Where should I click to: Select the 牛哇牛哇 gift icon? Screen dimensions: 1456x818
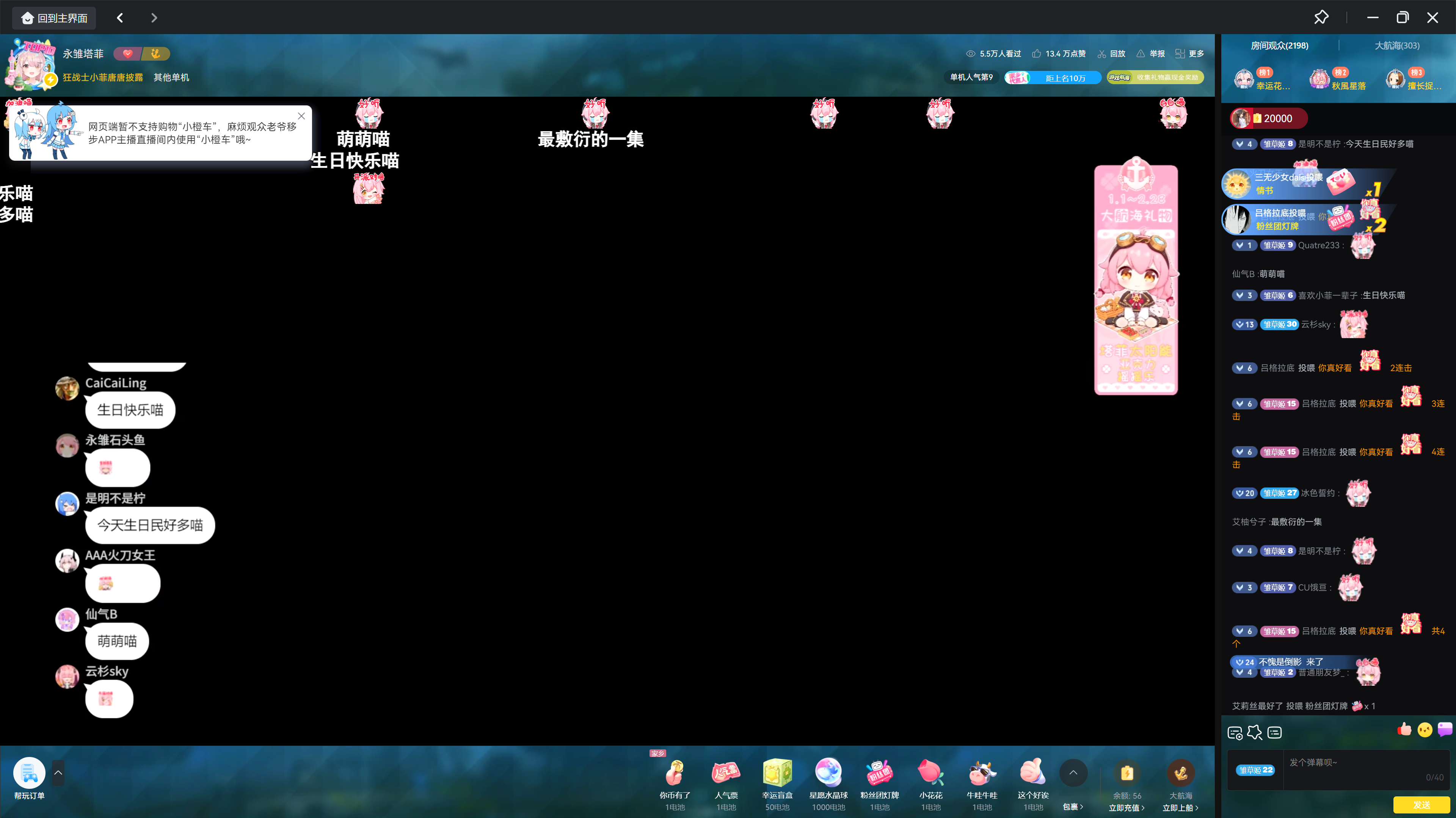pyautogui.click(x=982, y=773)
